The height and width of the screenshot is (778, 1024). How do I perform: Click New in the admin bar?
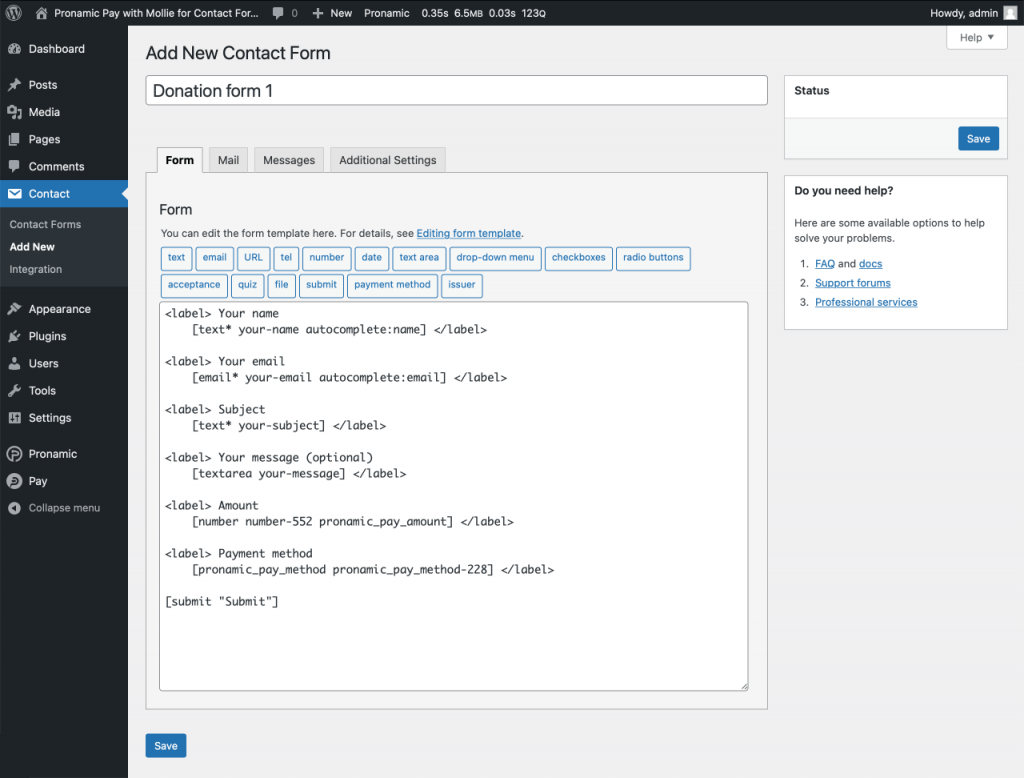coord(341,13)
